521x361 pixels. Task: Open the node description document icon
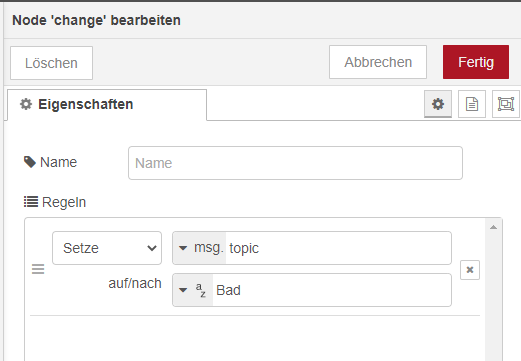(x=472, y=104)
